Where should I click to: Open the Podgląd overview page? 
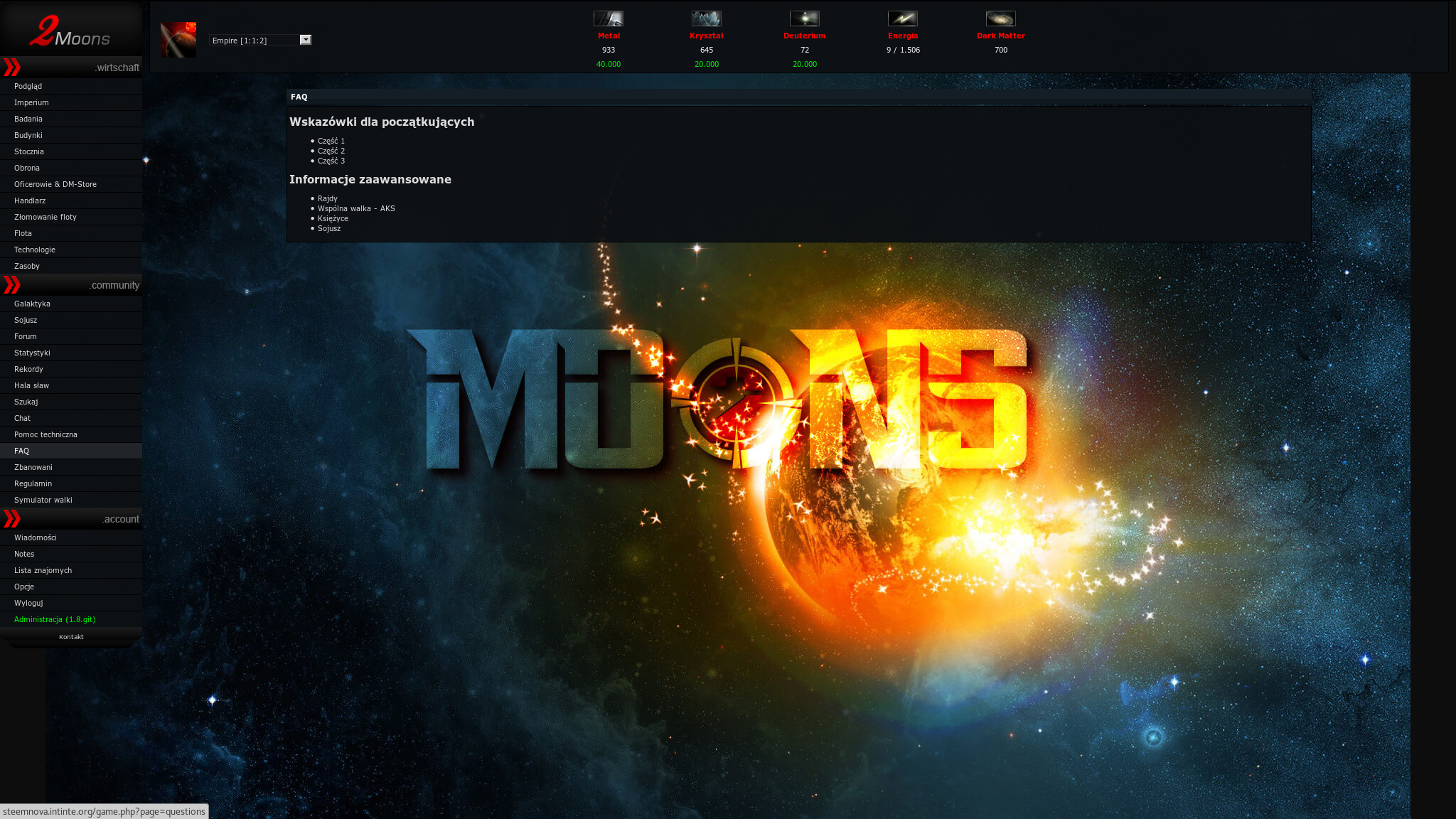click(71, 86)
